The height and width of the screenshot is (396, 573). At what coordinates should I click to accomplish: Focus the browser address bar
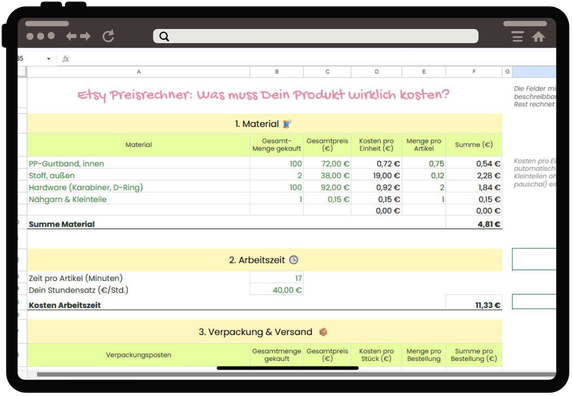tap(316, 36)
